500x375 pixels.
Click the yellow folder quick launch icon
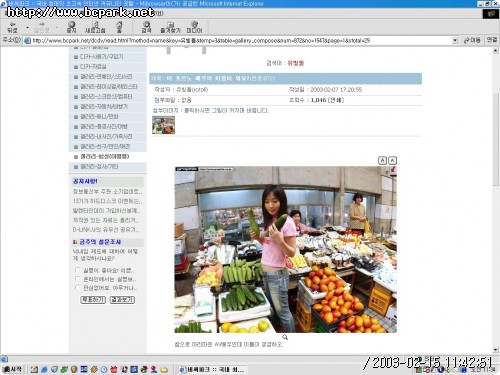pos(164,369)
